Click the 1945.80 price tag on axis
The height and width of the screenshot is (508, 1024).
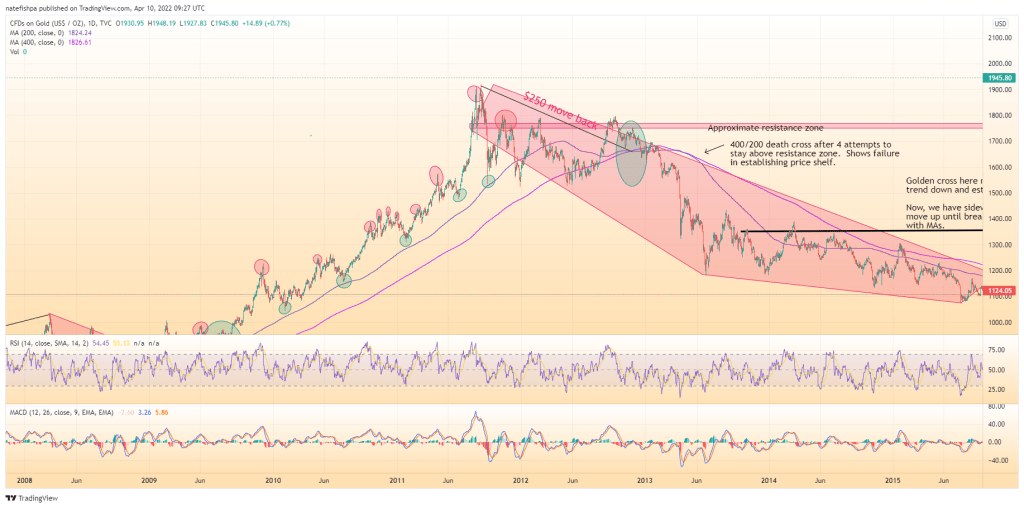(1001, 78)
